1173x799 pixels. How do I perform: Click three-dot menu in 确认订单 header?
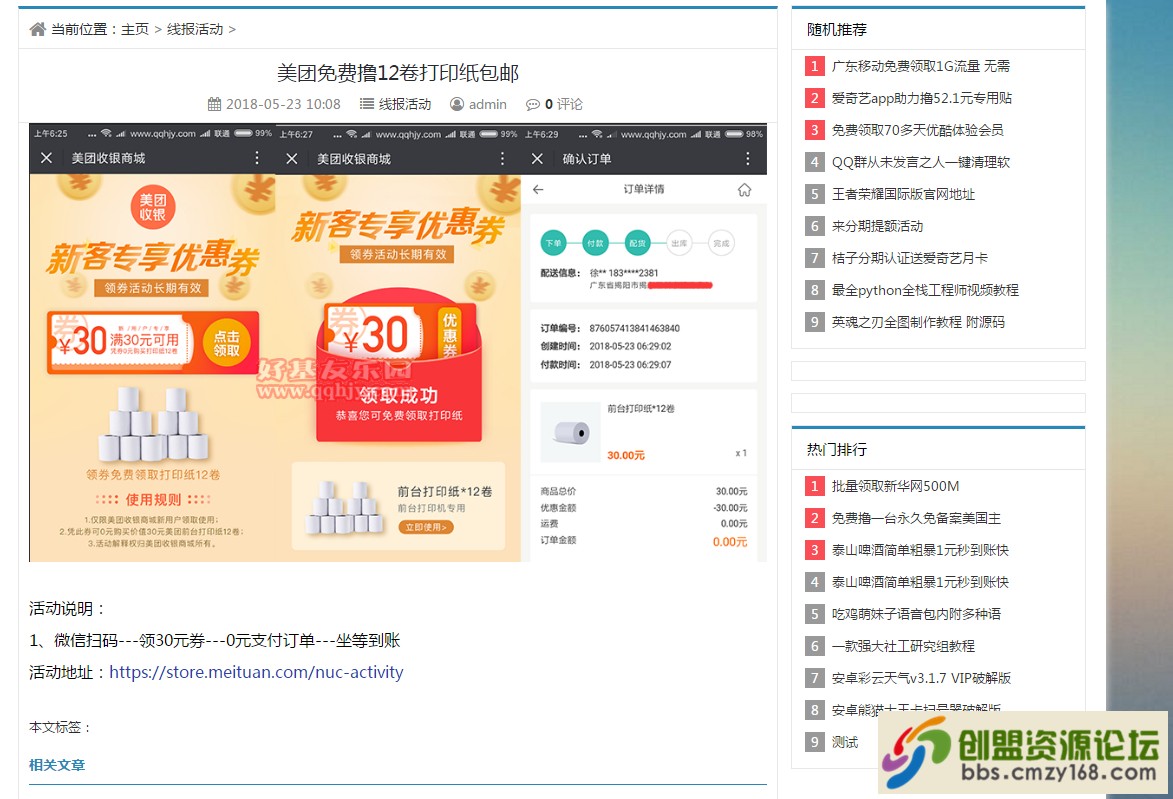coord(747,159)
